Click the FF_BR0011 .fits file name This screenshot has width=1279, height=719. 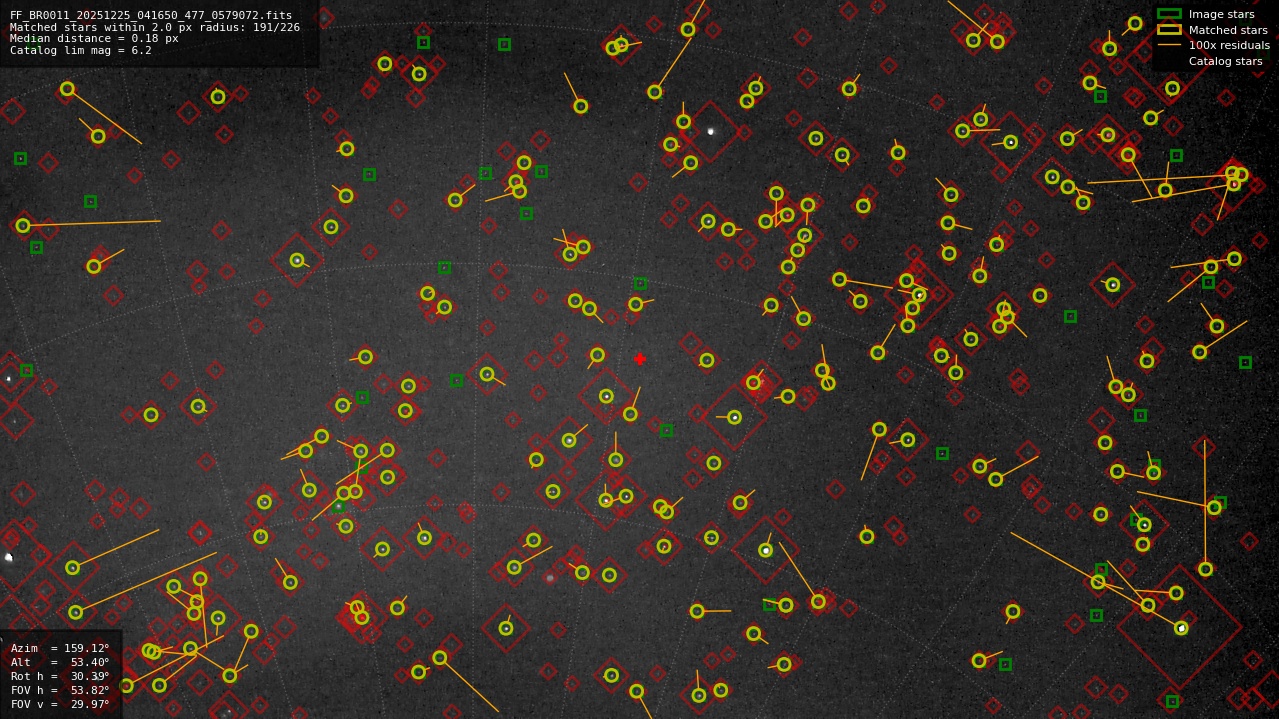(151, 16)
